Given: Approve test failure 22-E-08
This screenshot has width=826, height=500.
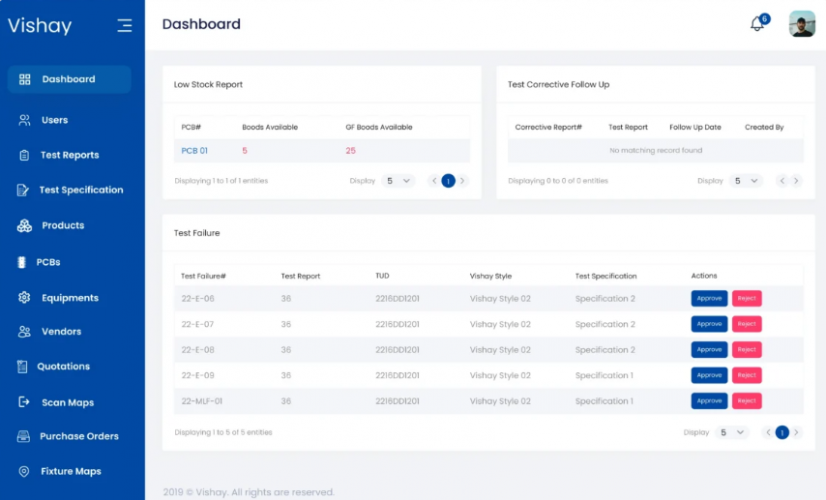Looking at the screenshot, I should [x=709, y=350].
